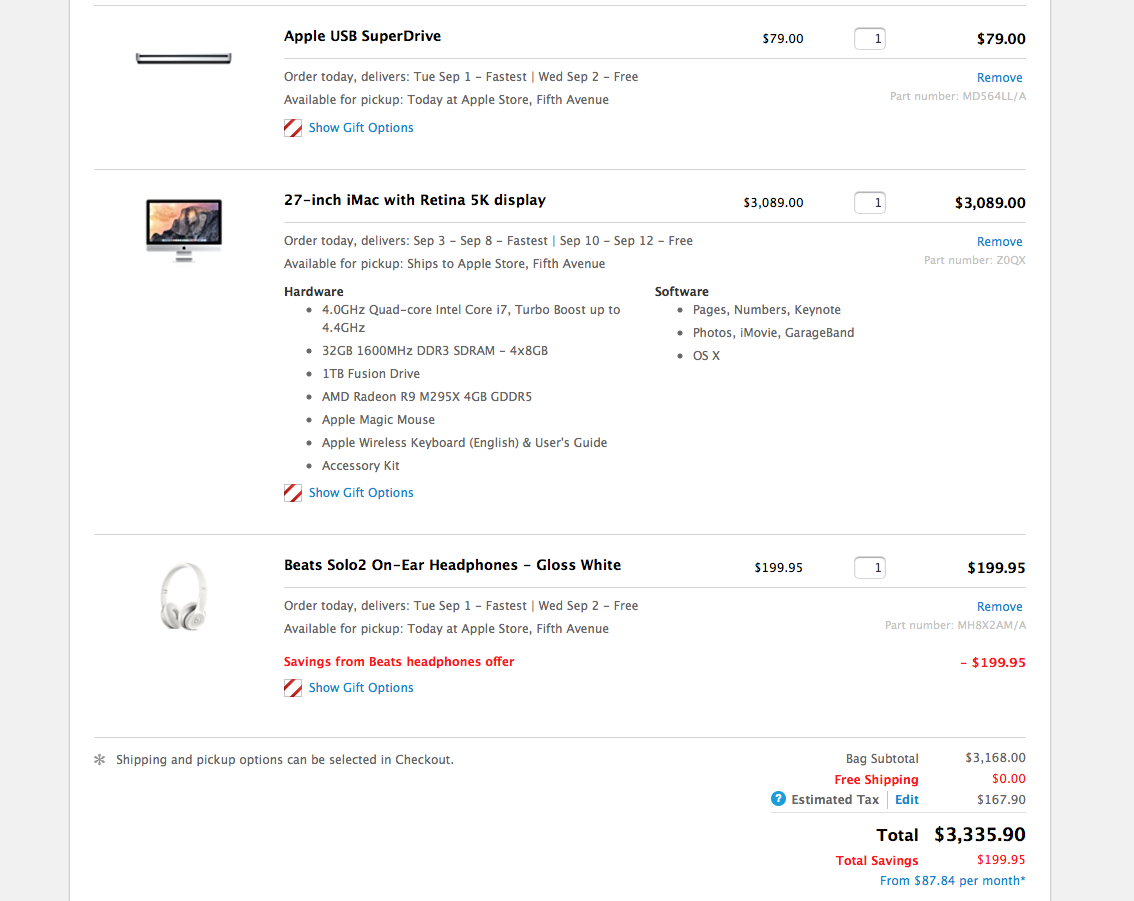Viewport: 1134px width, 901px height.
Task: Click the 'Accessory Kit' hardware line
Action: coord(360,466)
